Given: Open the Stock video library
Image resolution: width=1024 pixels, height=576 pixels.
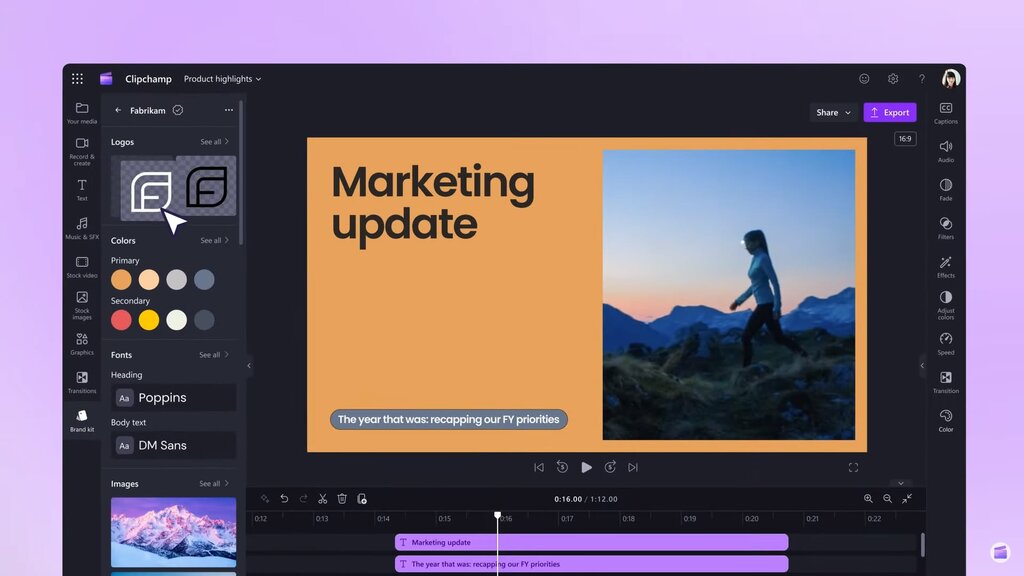Looking at the screenshot, I should coord(82,266).
